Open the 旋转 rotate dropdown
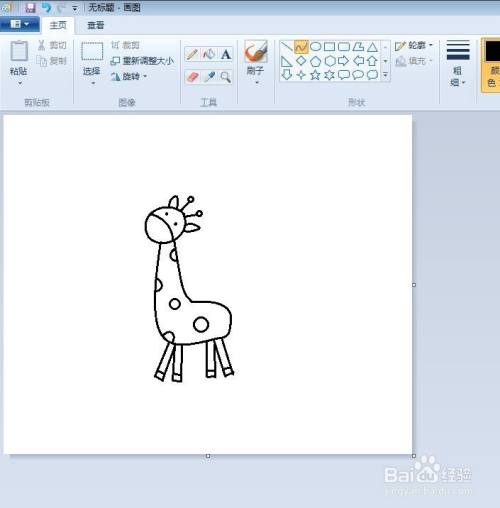This screenshot has height=508, width=500. pos(129,77)
